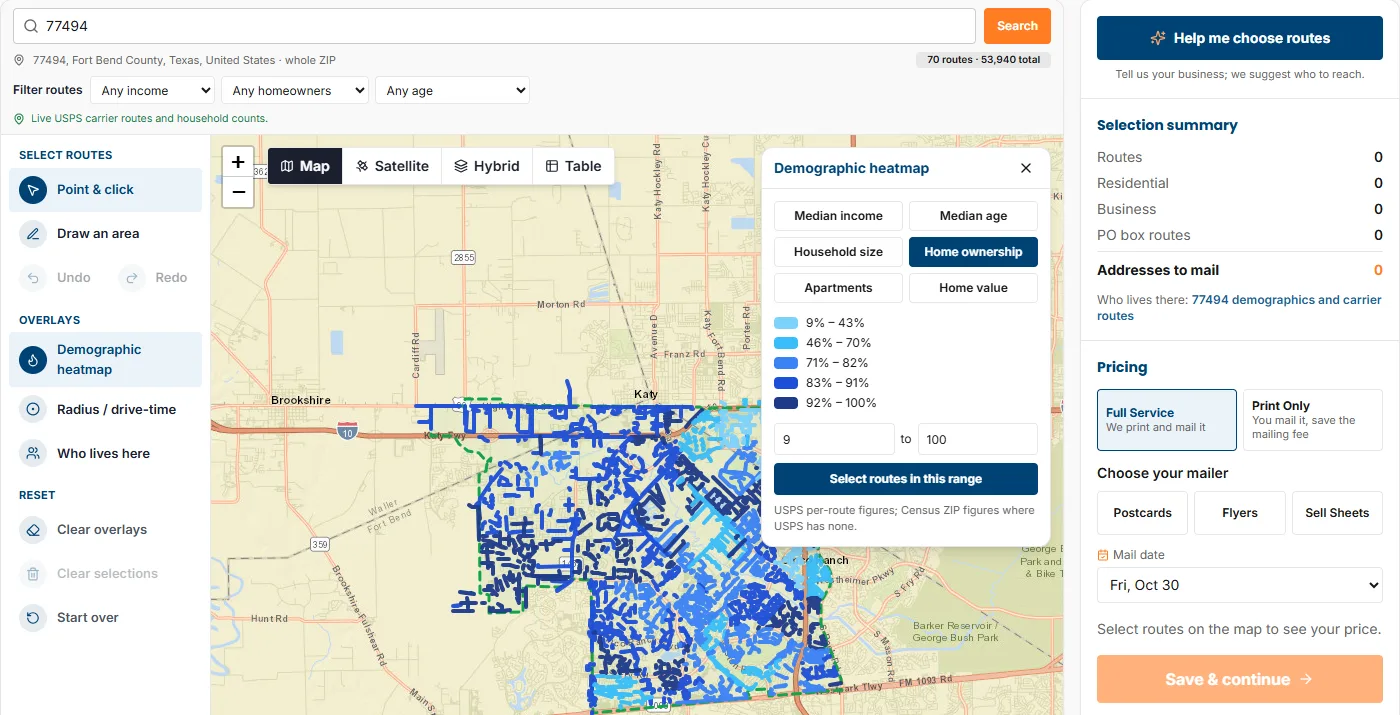Viewport: 1400px width, 715px height.
Task: Click the Start over reset icon
Action: tap(33, 618)
